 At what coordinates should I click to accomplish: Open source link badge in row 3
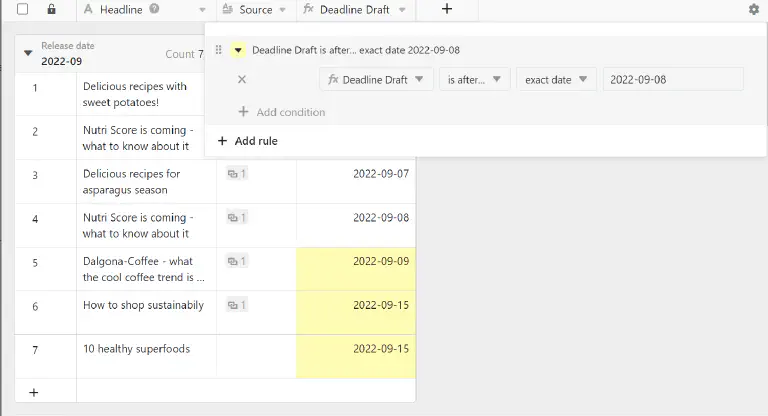pos(236,174)
